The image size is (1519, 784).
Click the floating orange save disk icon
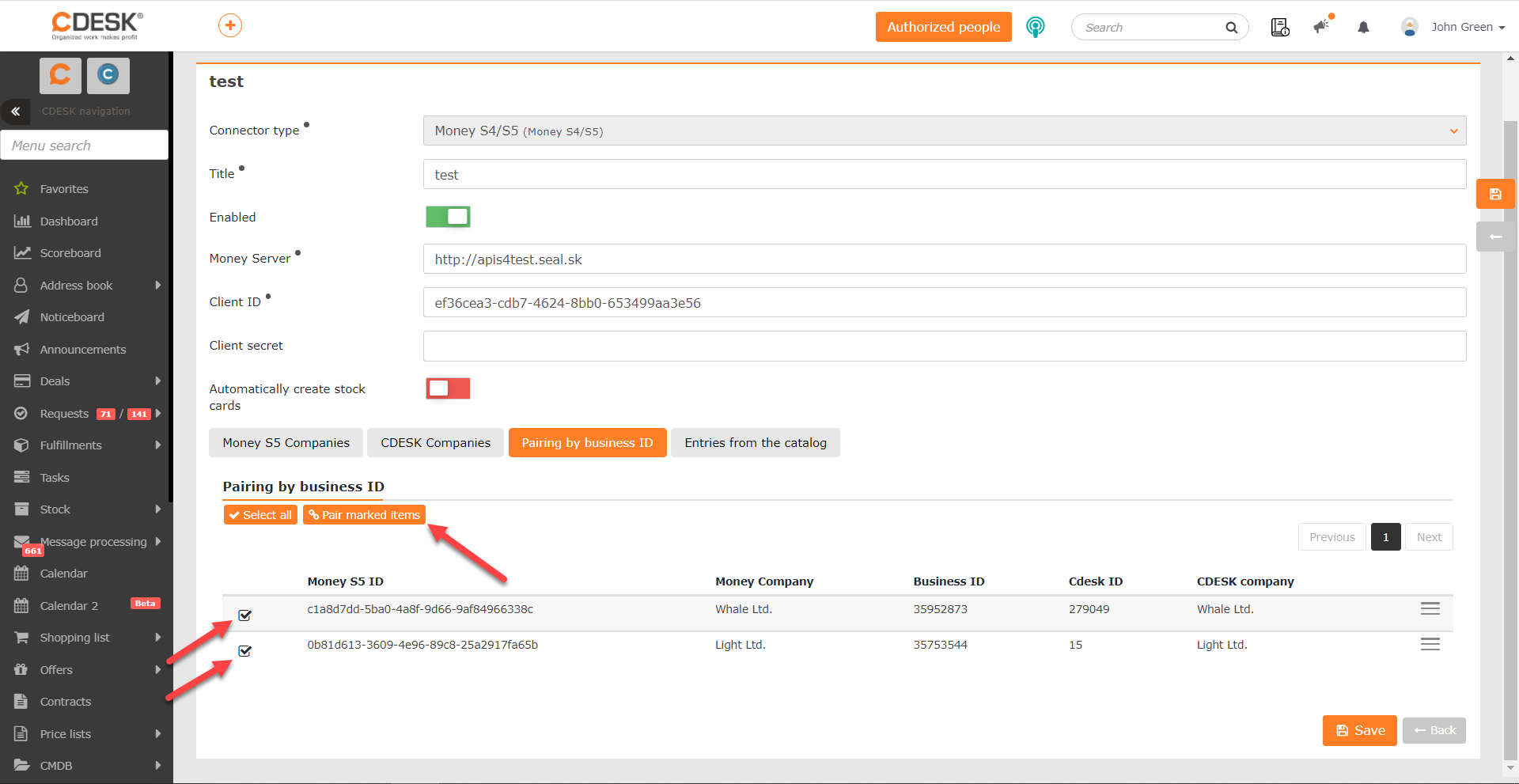coord(1495,194)
